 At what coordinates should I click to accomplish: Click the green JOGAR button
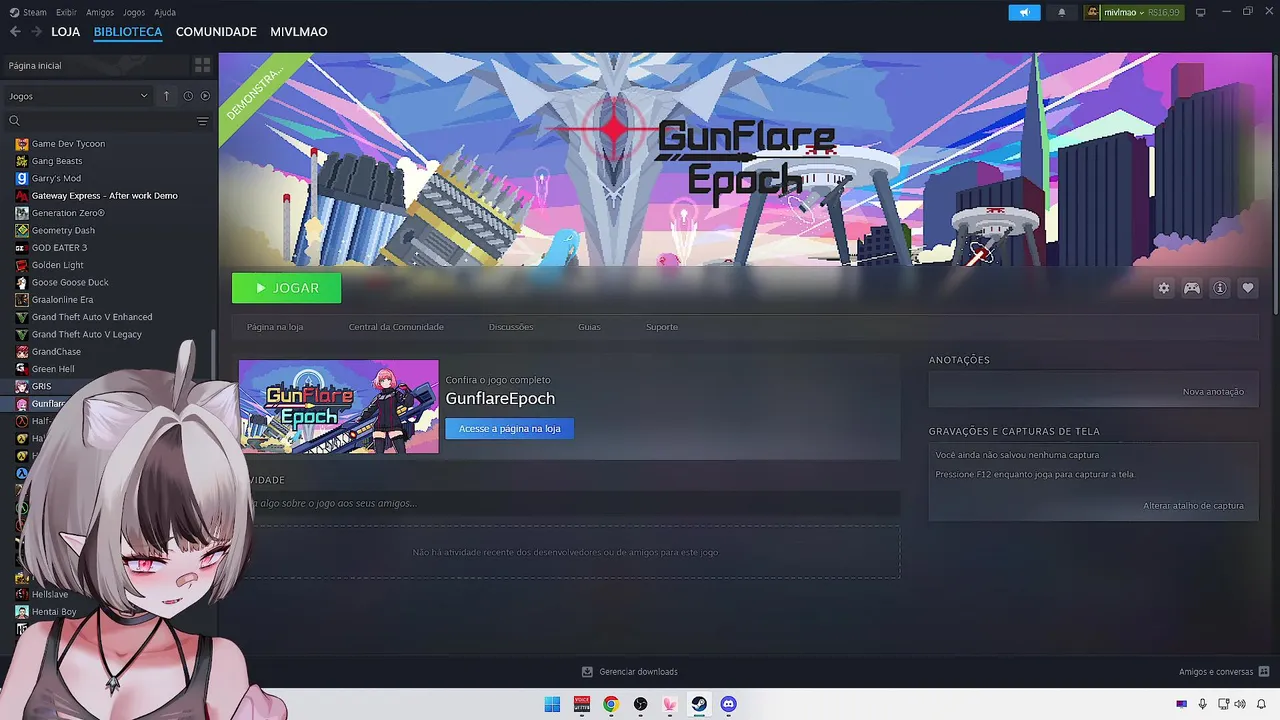[x=286, y=288]
